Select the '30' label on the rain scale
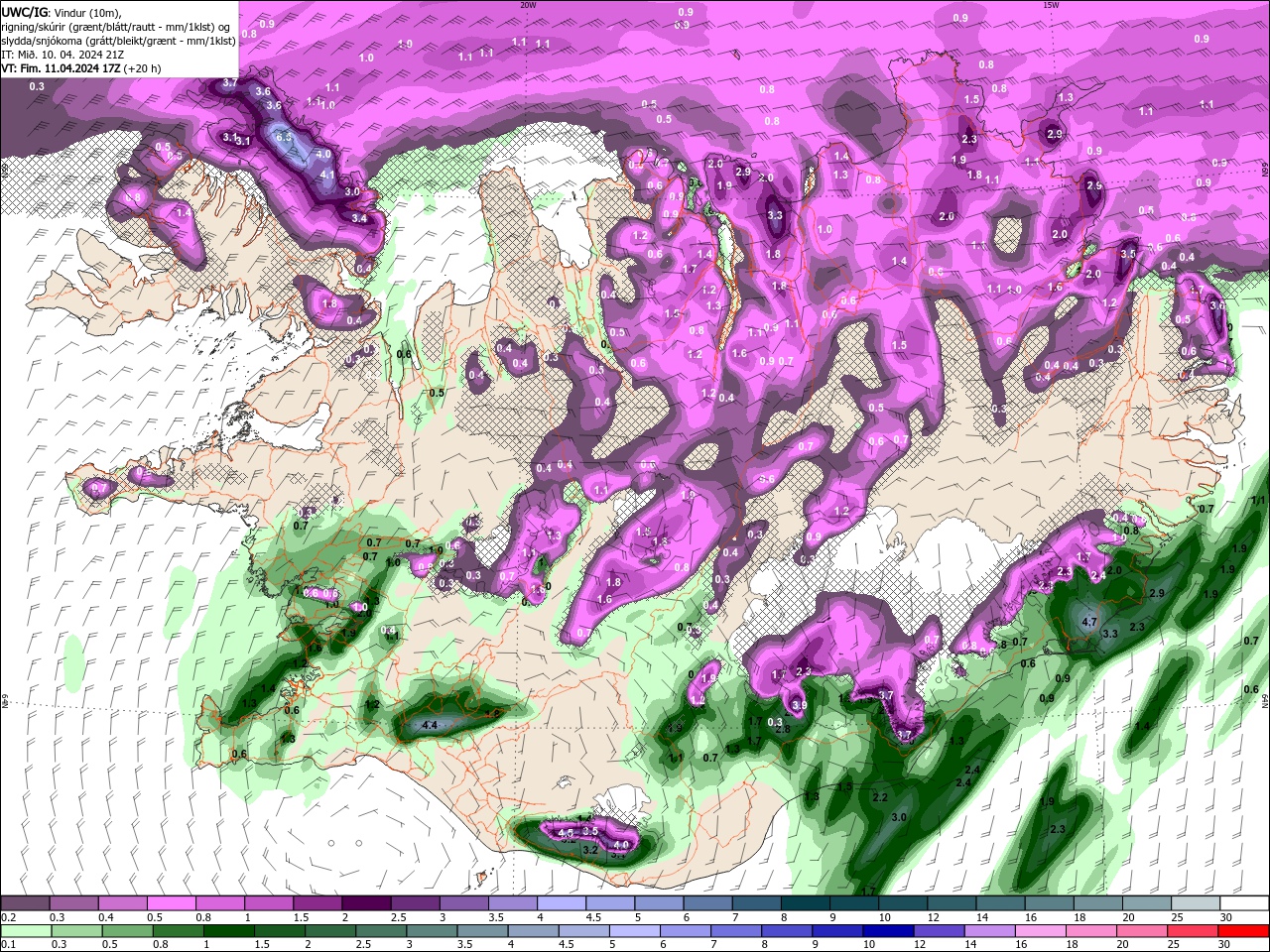 pyautogui.click(x=1222, y=944)
